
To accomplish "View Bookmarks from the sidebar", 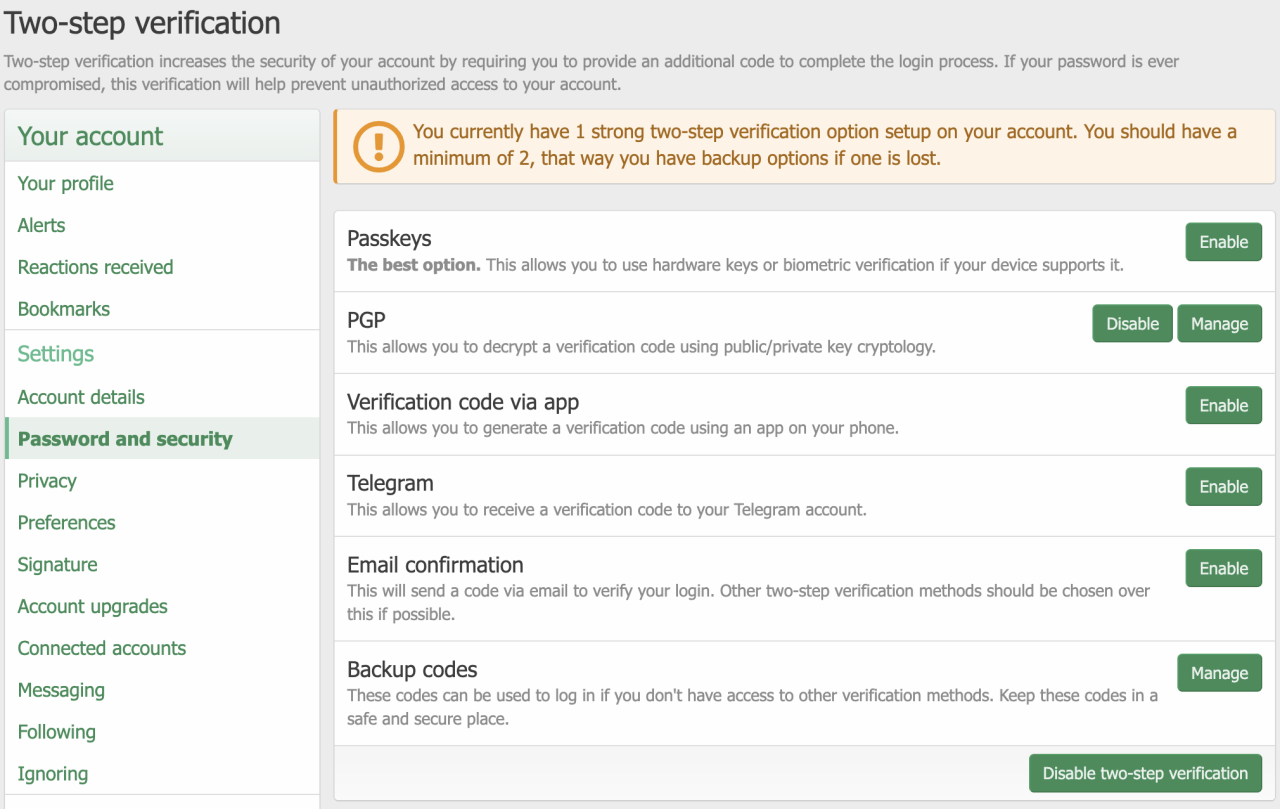I will (64, 309).
